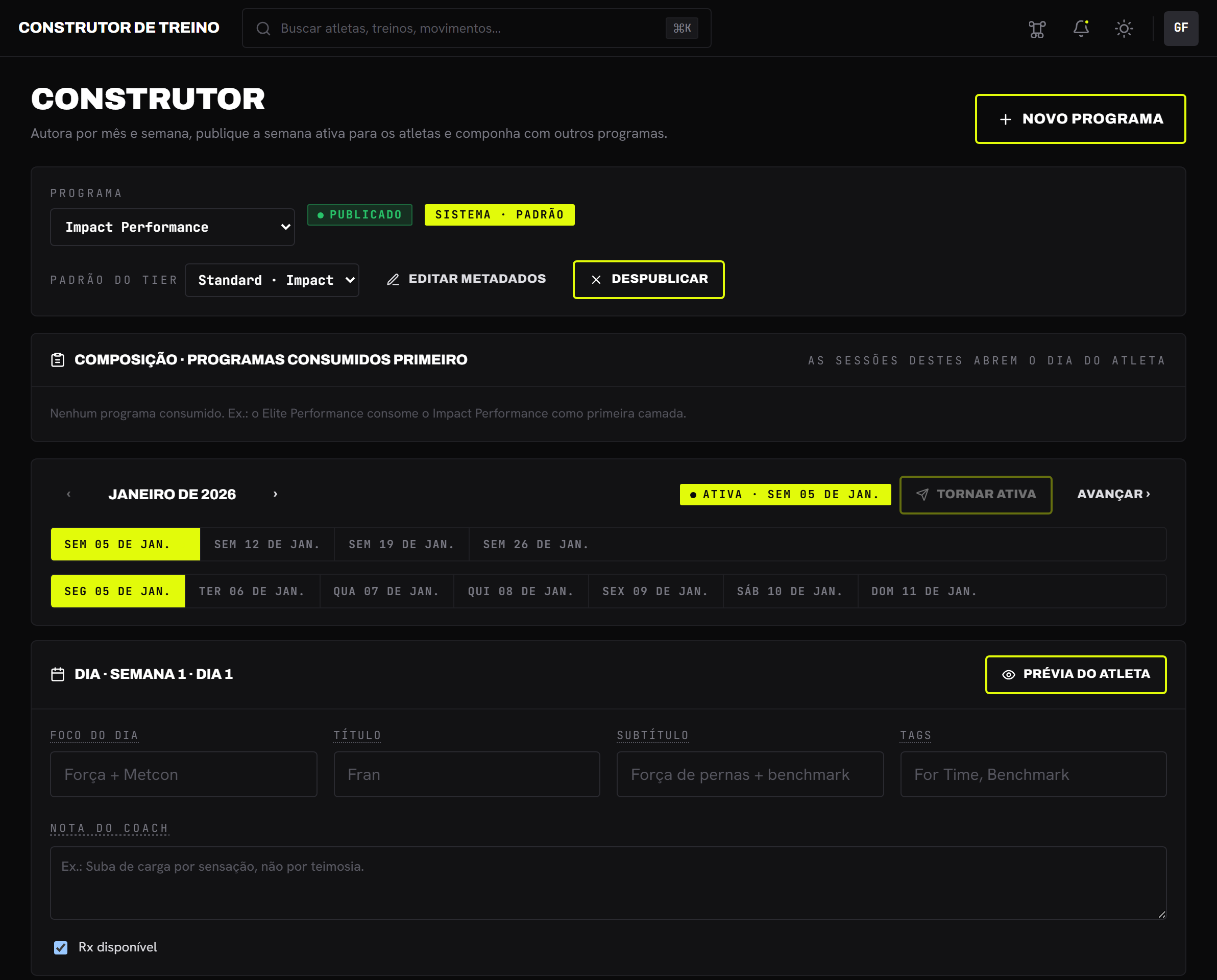Click the ⌘K shortcut badge
Viewport: 1217px width, 980px height.
click(x=682, y=28)
